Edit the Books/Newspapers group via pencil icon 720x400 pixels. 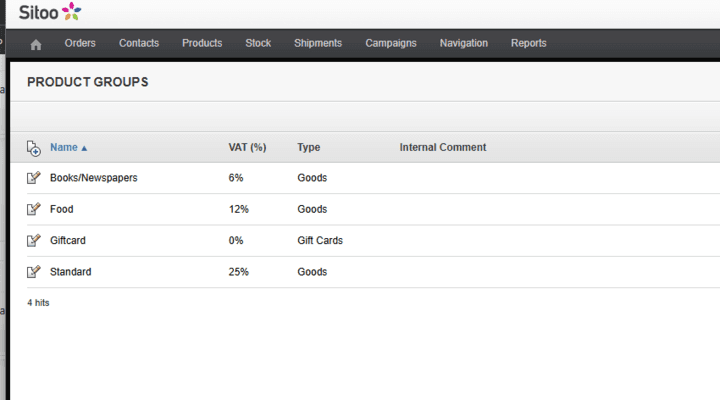pyautogui.click(x=34, y=178)
